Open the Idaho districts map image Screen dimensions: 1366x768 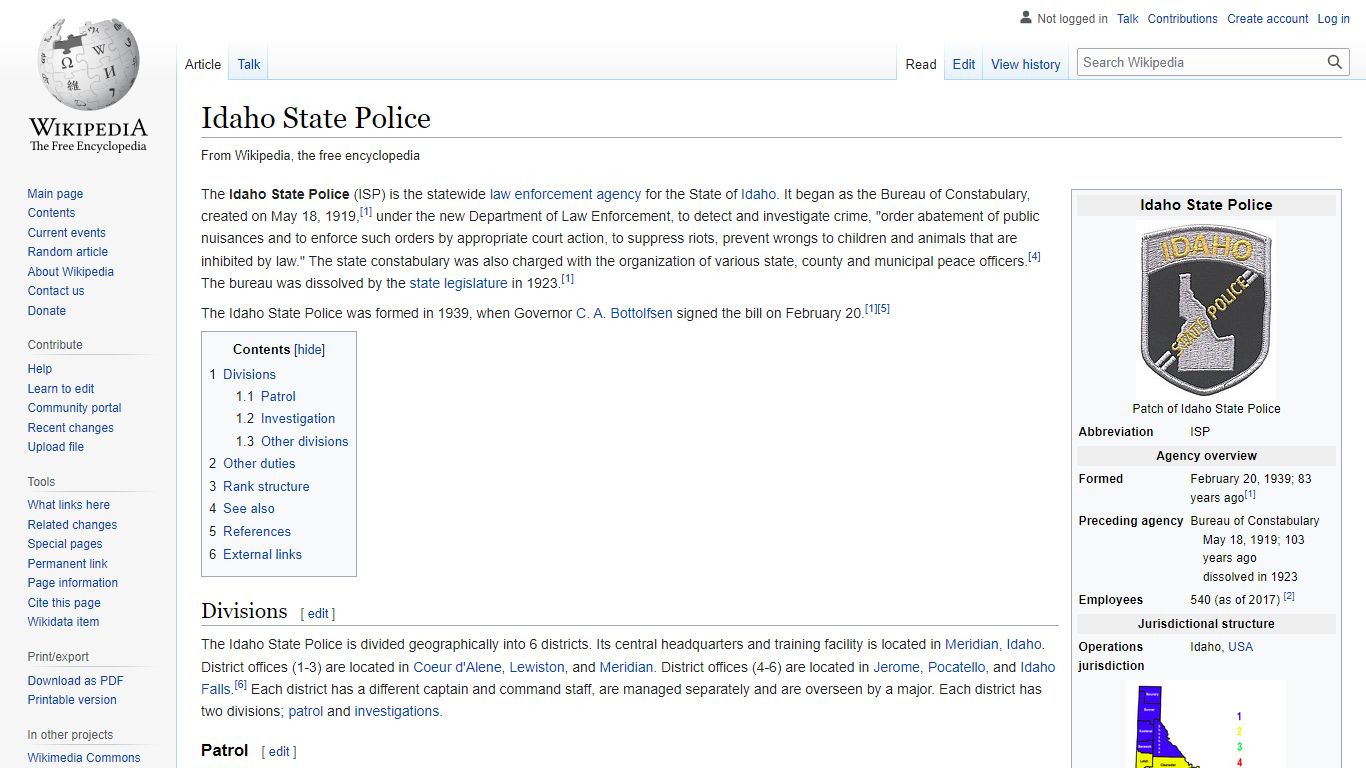point(1206,724)
